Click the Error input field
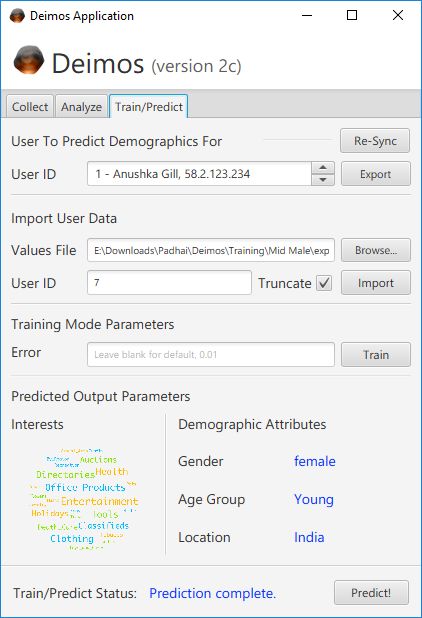Screen dimensions: 422x618 [x=211, y=355]
